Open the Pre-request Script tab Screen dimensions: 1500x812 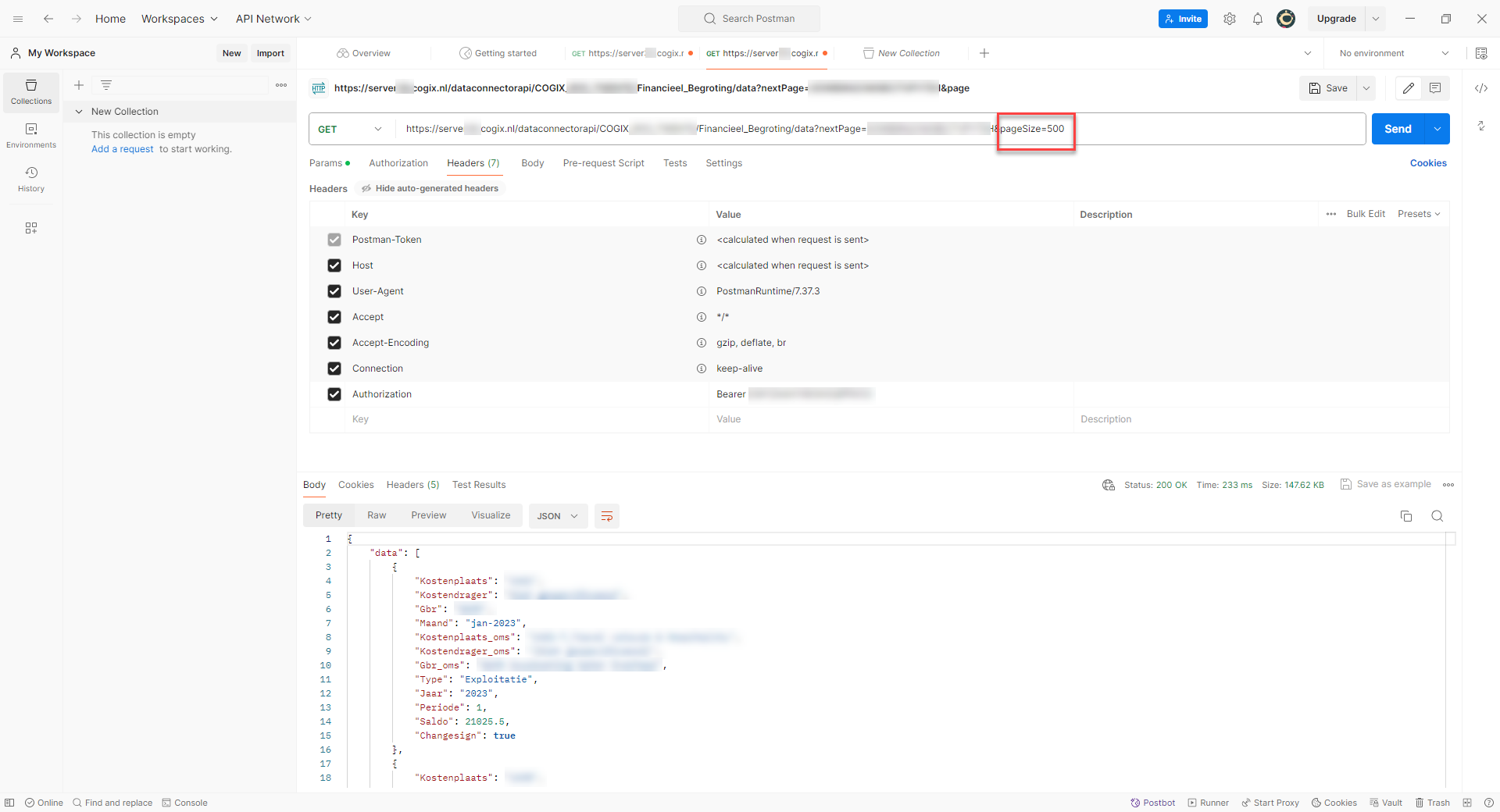[x=603, y=163]
